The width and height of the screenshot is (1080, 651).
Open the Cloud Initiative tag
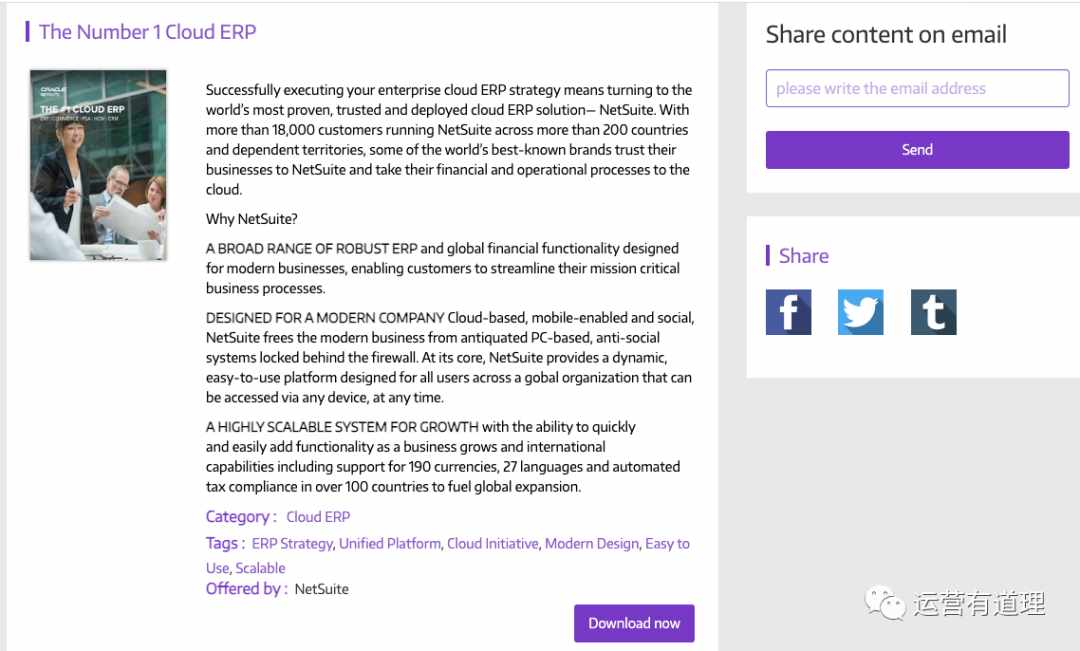(x=492, y=544)
